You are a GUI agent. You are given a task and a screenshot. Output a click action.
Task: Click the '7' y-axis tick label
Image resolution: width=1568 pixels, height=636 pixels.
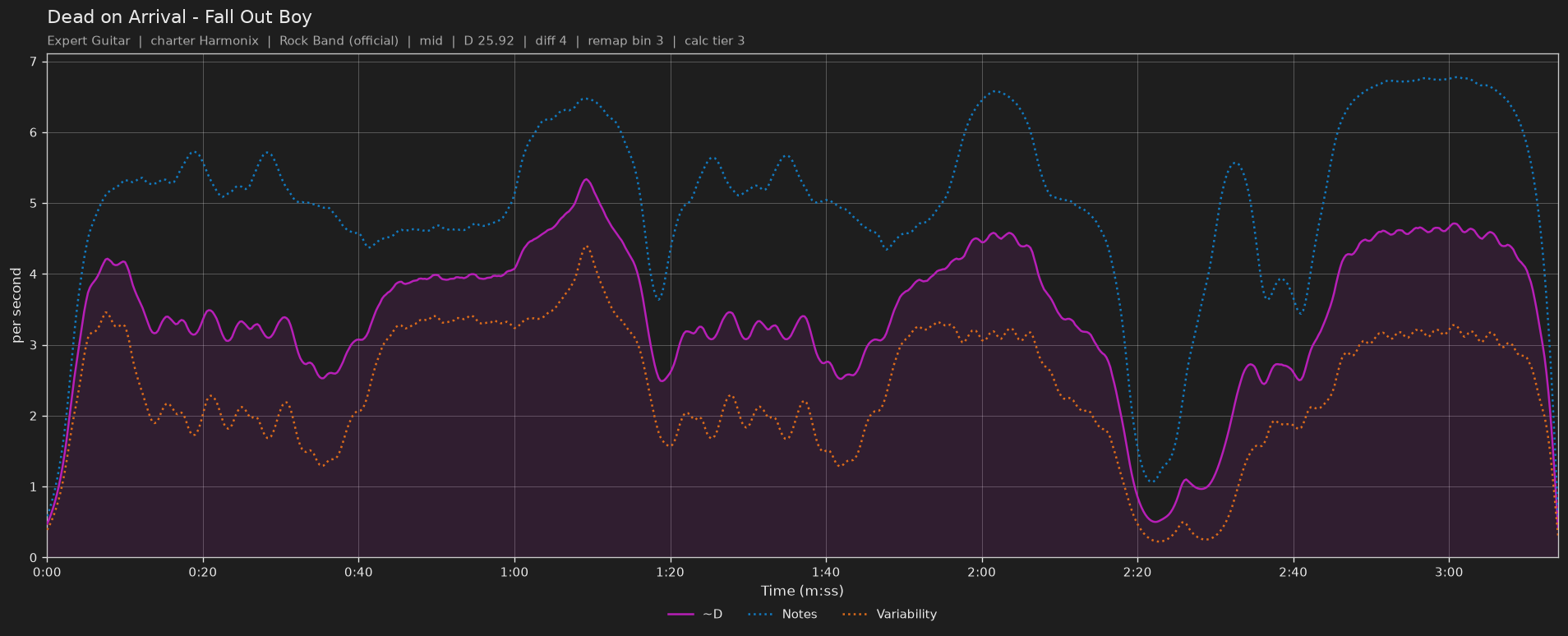pyautogui.click(x=33, y=62)
